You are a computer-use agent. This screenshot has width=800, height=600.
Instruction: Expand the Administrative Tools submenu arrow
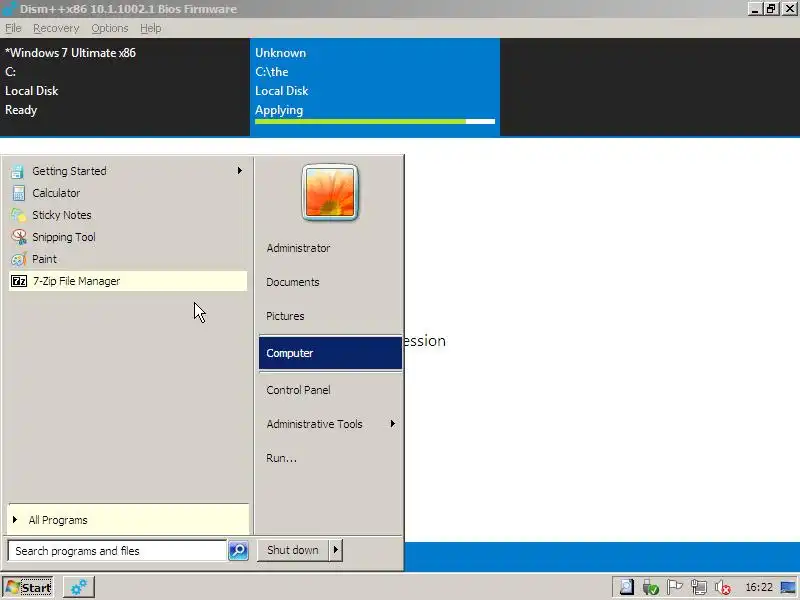(x=392, y=423)
